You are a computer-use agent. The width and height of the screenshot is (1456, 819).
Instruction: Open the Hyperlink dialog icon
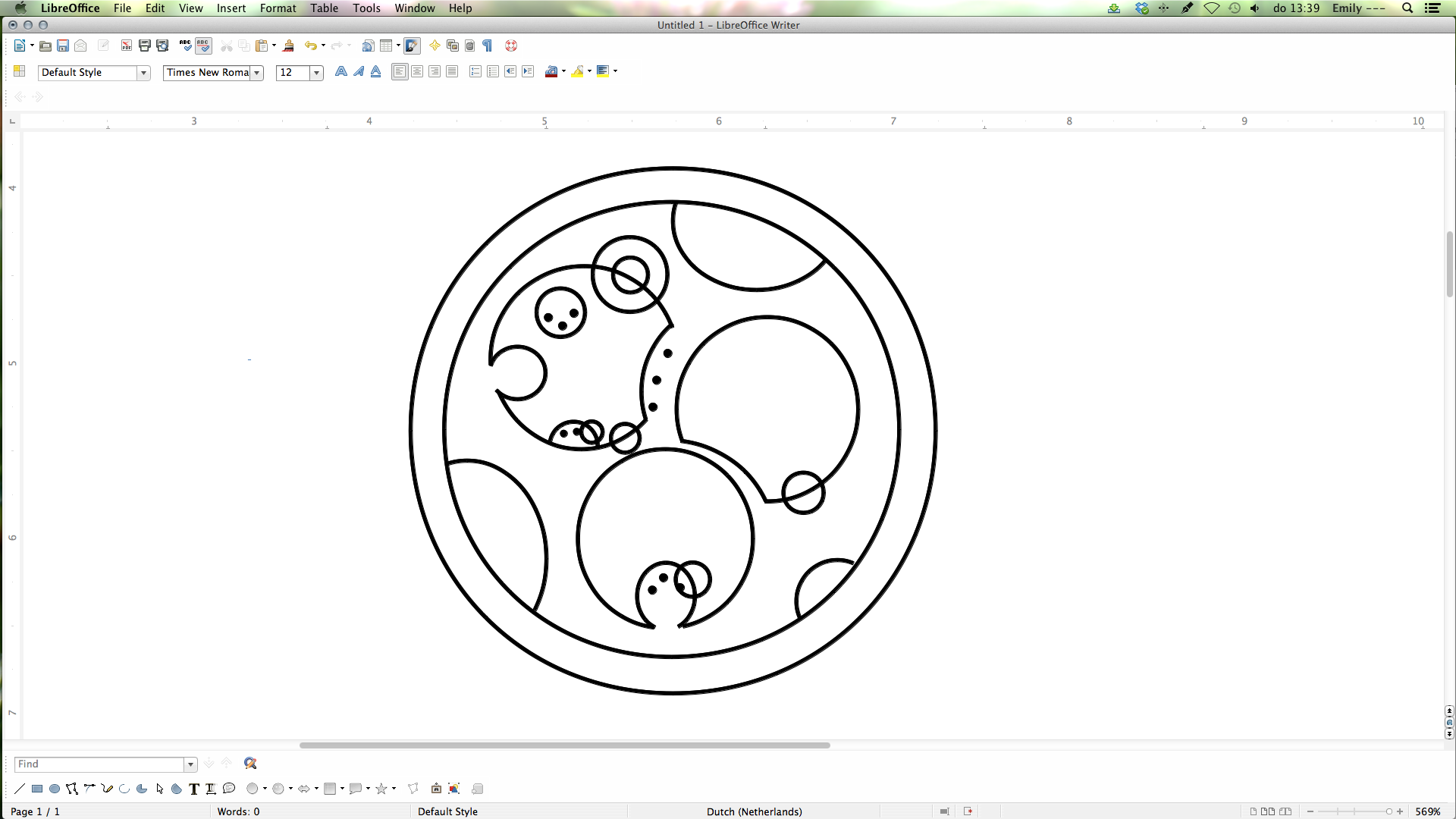(368, 46)
